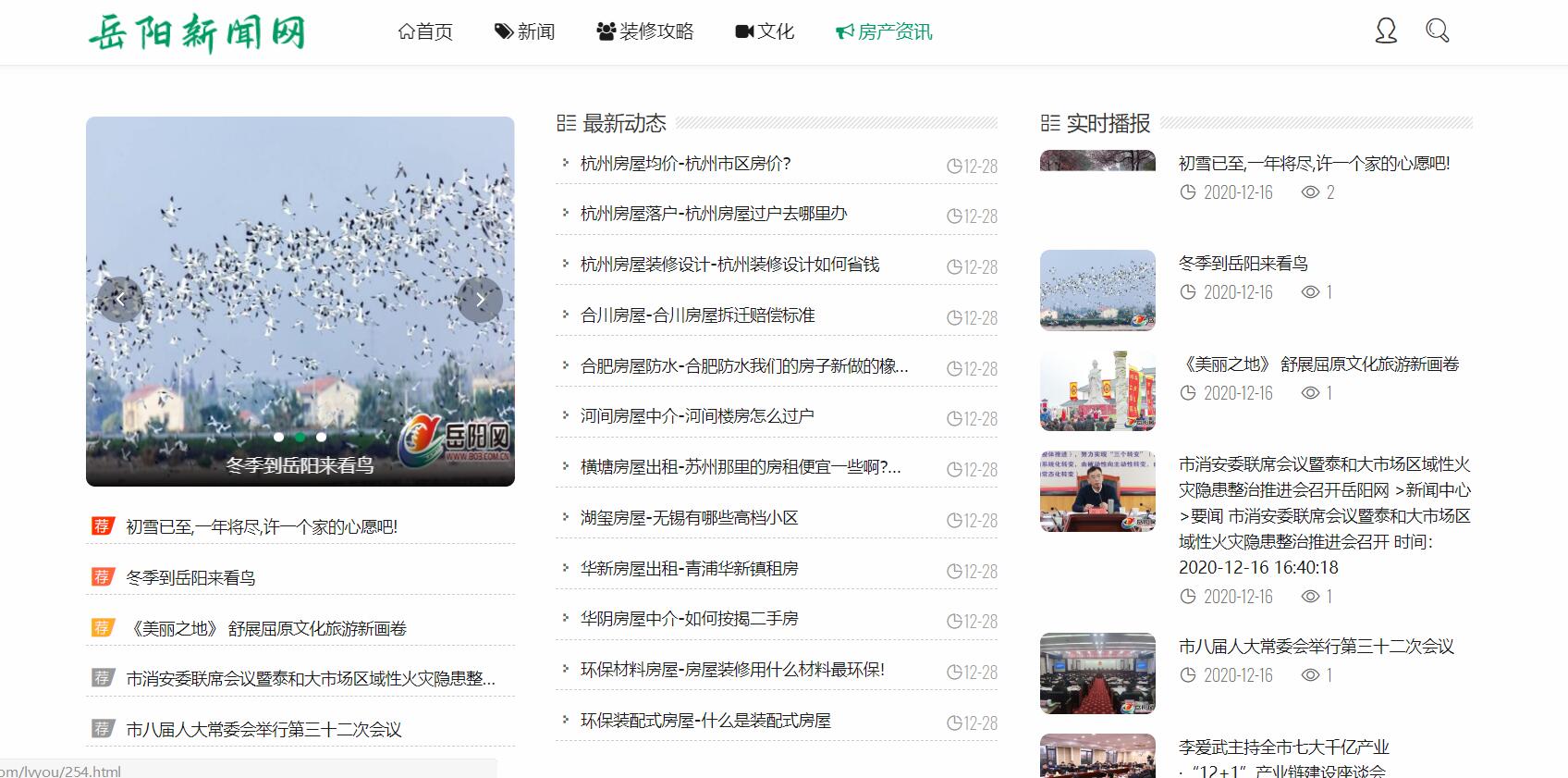Click the user account icon
The width and height of the screenshot is (1568, 778).
click(1385, 31)
